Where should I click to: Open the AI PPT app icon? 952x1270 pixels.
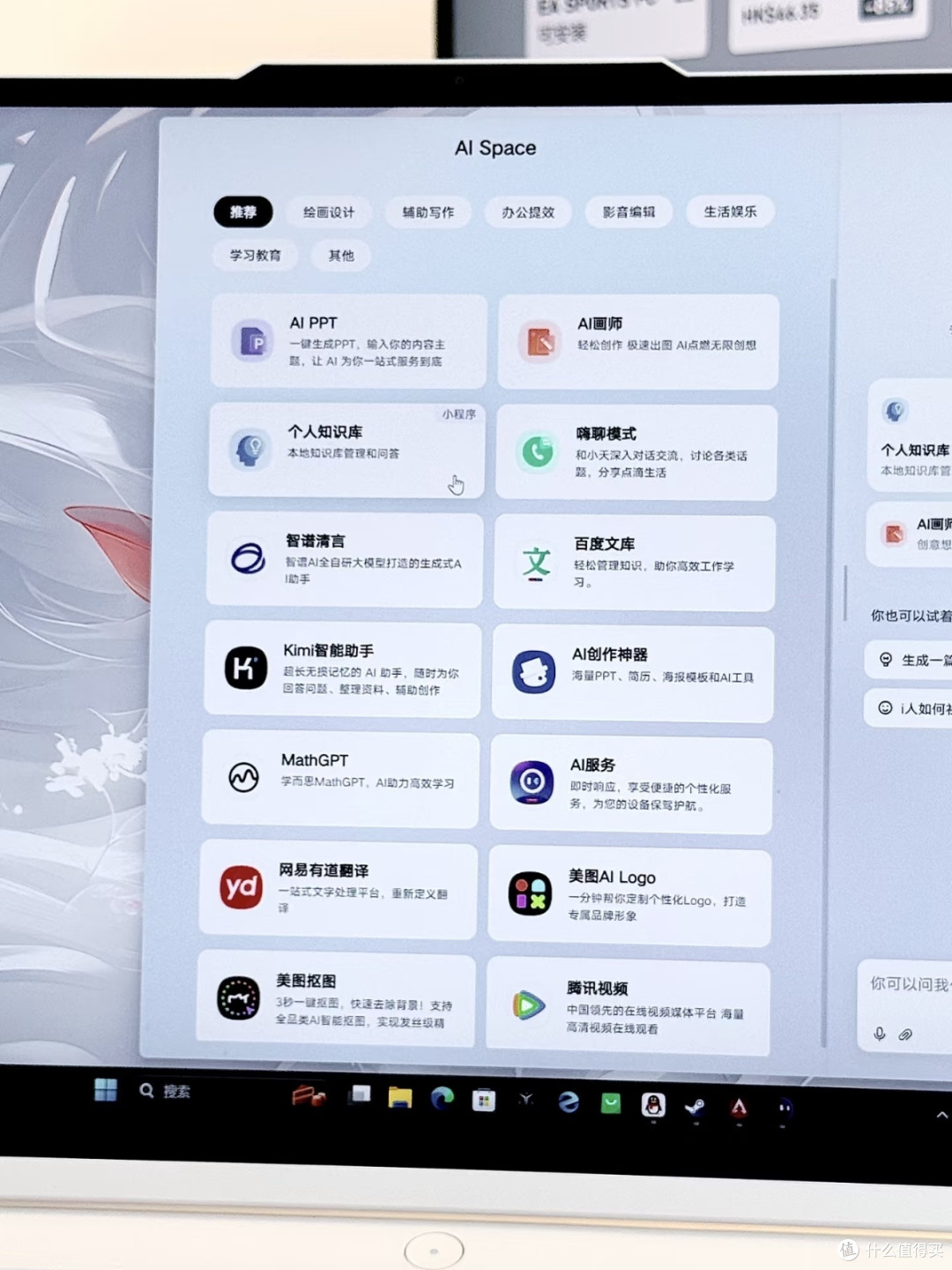(253, 341)
